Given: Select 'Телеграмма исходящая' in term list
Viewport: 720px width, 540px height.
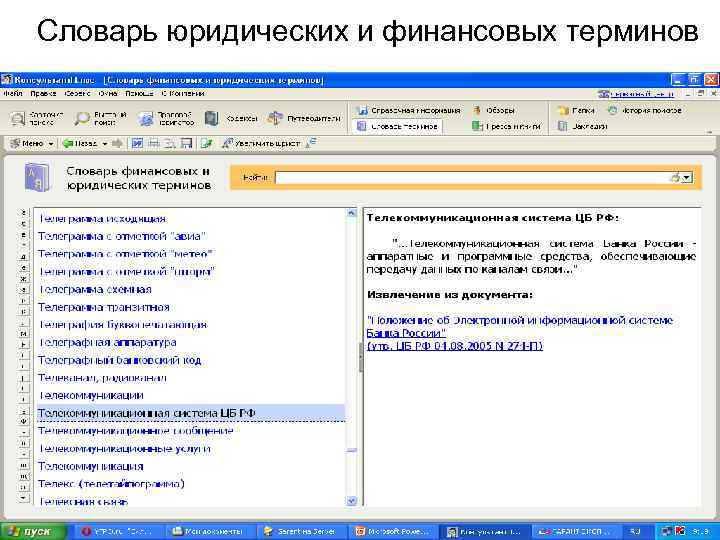Looking at the screenshot, I should click(x=102, y=219).
